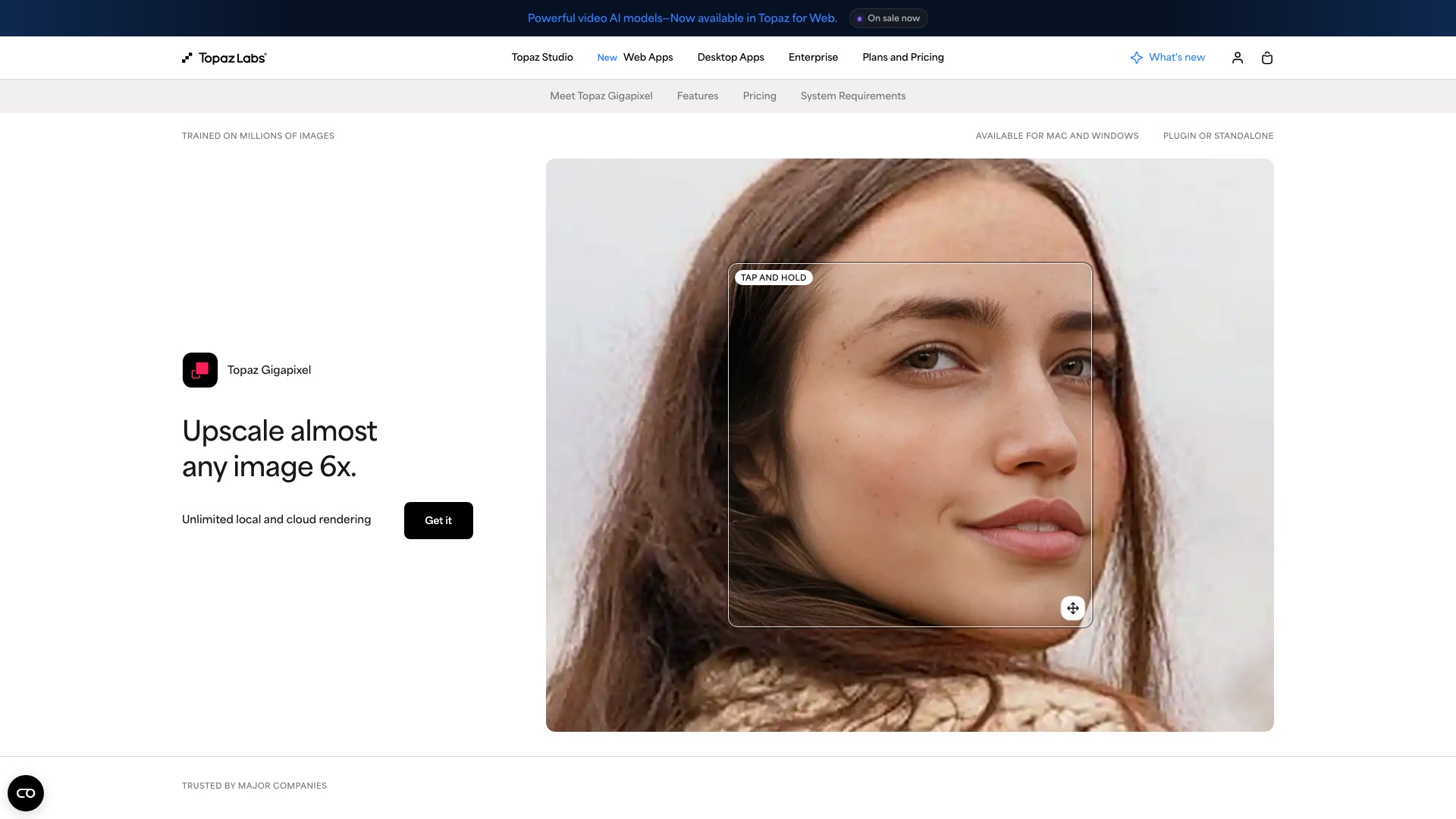The image size is (1456, 819).
Task: Click the Topaz Gigapixel product name
Action: [269, 370]
